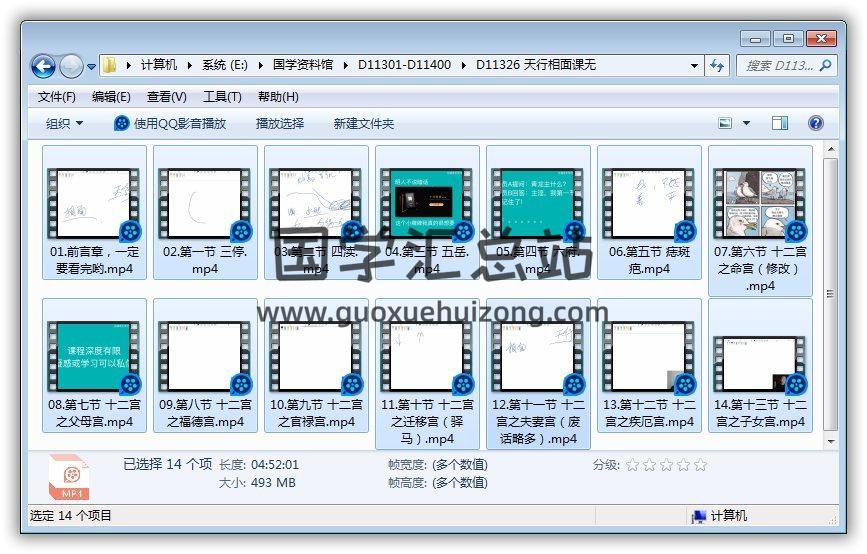This screenshot has height=554, width=867.
Task: Maximize the explorer window
Action: [788, 39]
